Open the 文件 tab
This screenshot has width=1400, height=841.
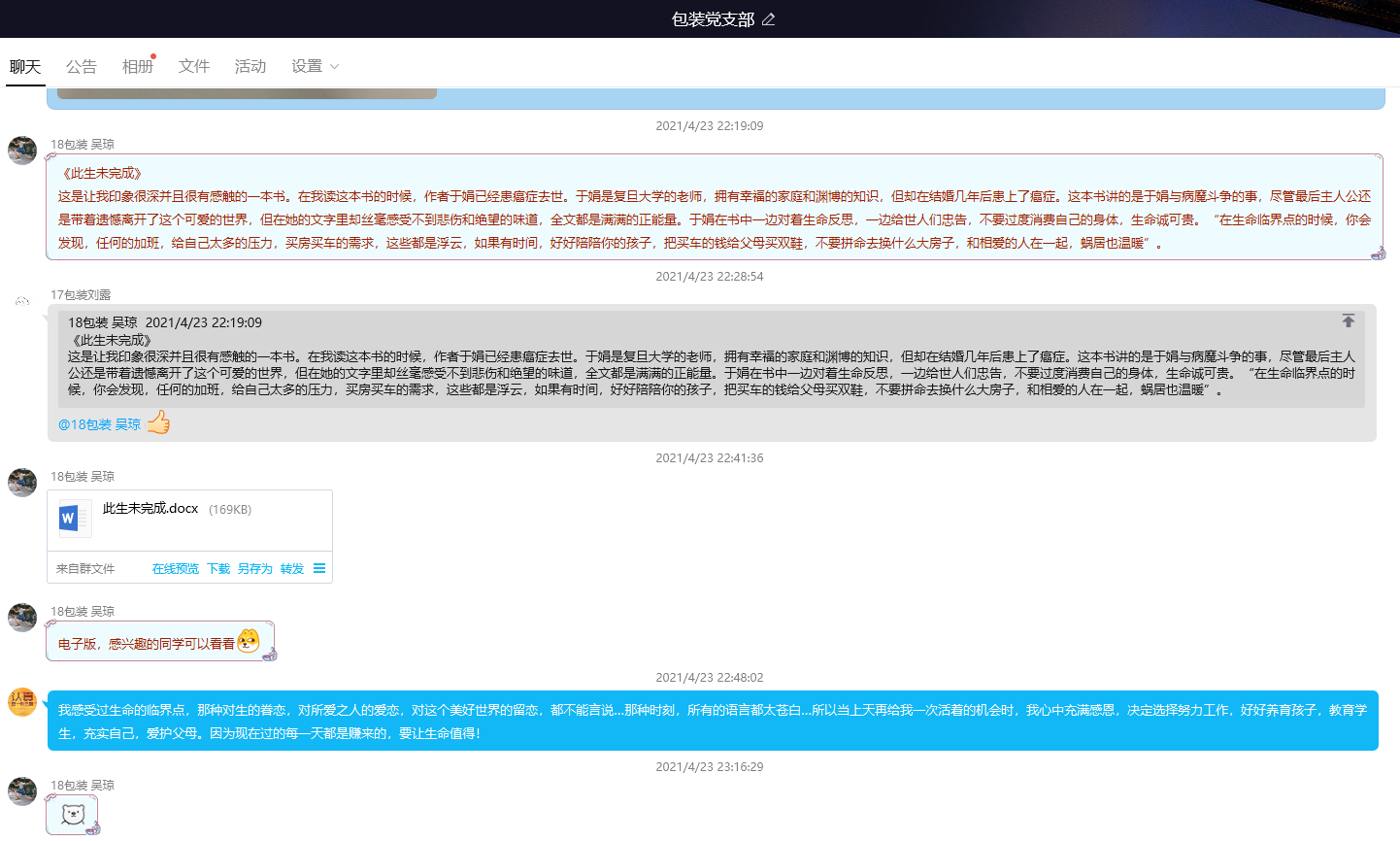point(194,66)
